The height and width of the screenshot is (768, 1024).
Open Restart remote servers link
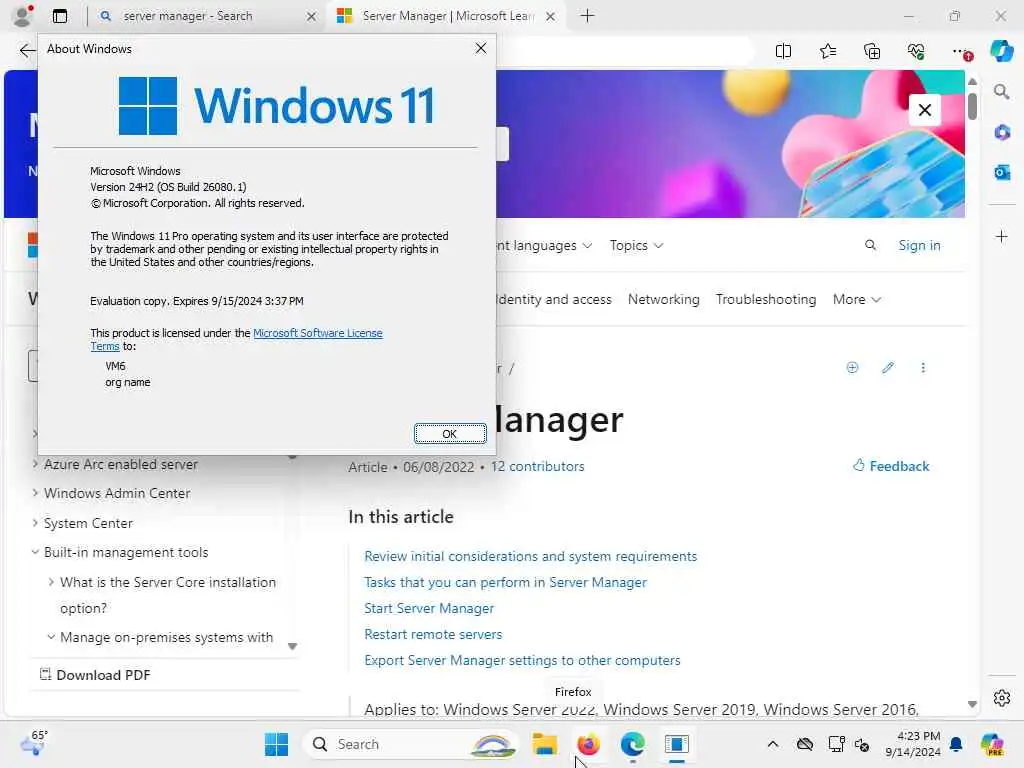click(x=433, y=634)
